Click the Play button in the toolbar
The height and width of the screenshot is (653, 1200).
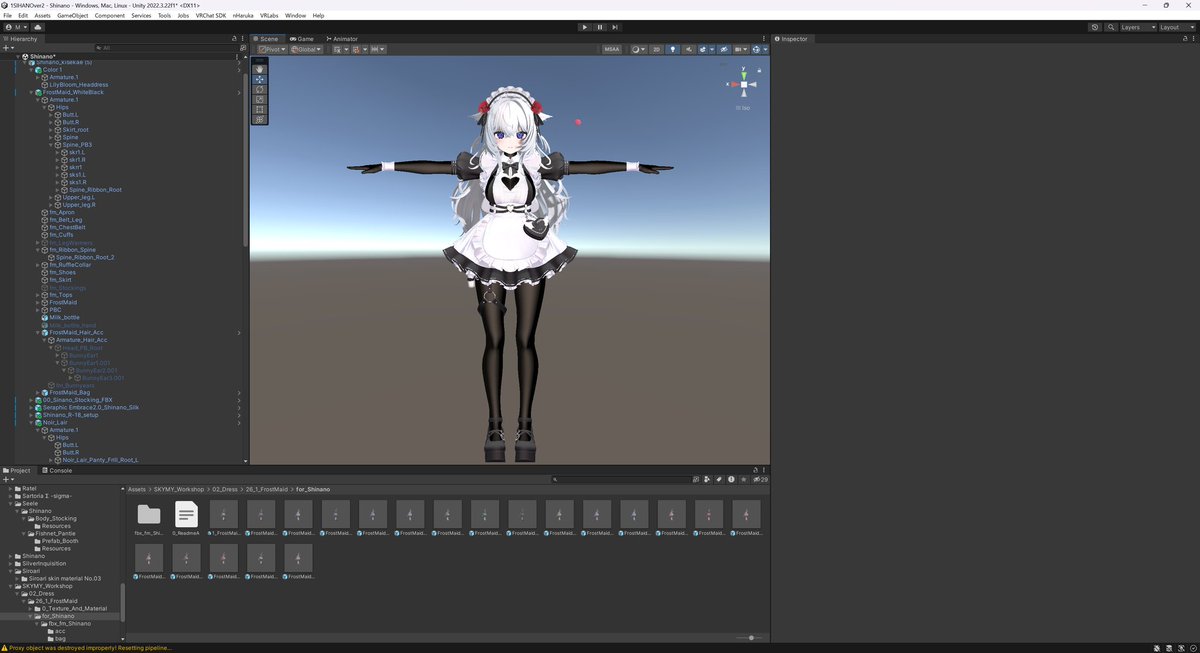(585, 27)
